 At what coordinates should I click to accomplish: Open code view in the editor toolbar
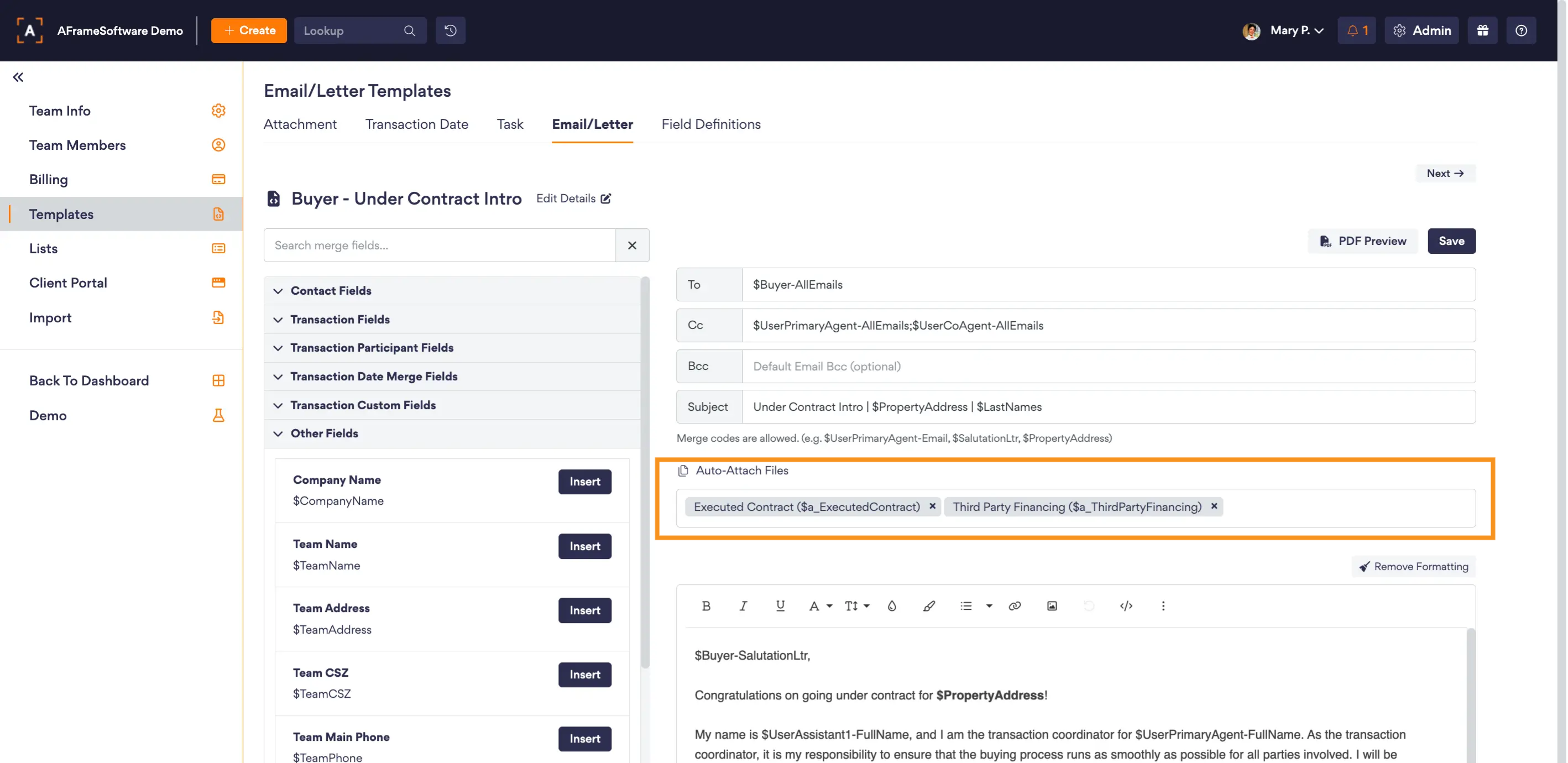(x=1126, y=606)
